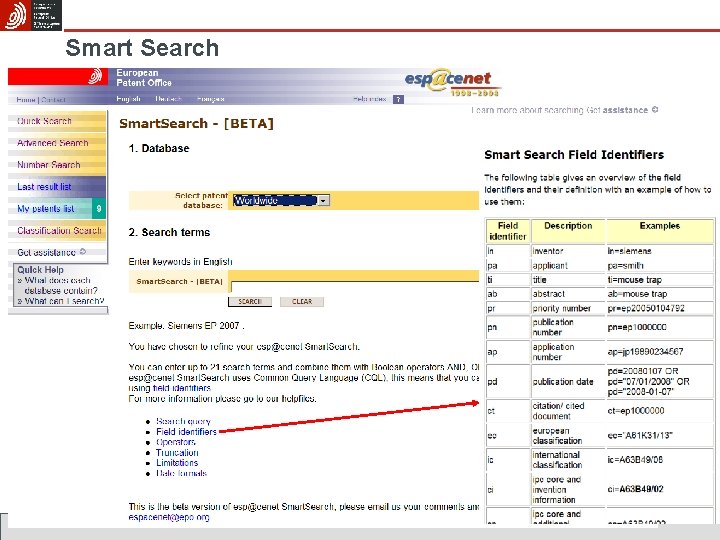Open Classification Search in the sidebar
The height and width of the screenshot is (540, 720).
pos(59,231)
